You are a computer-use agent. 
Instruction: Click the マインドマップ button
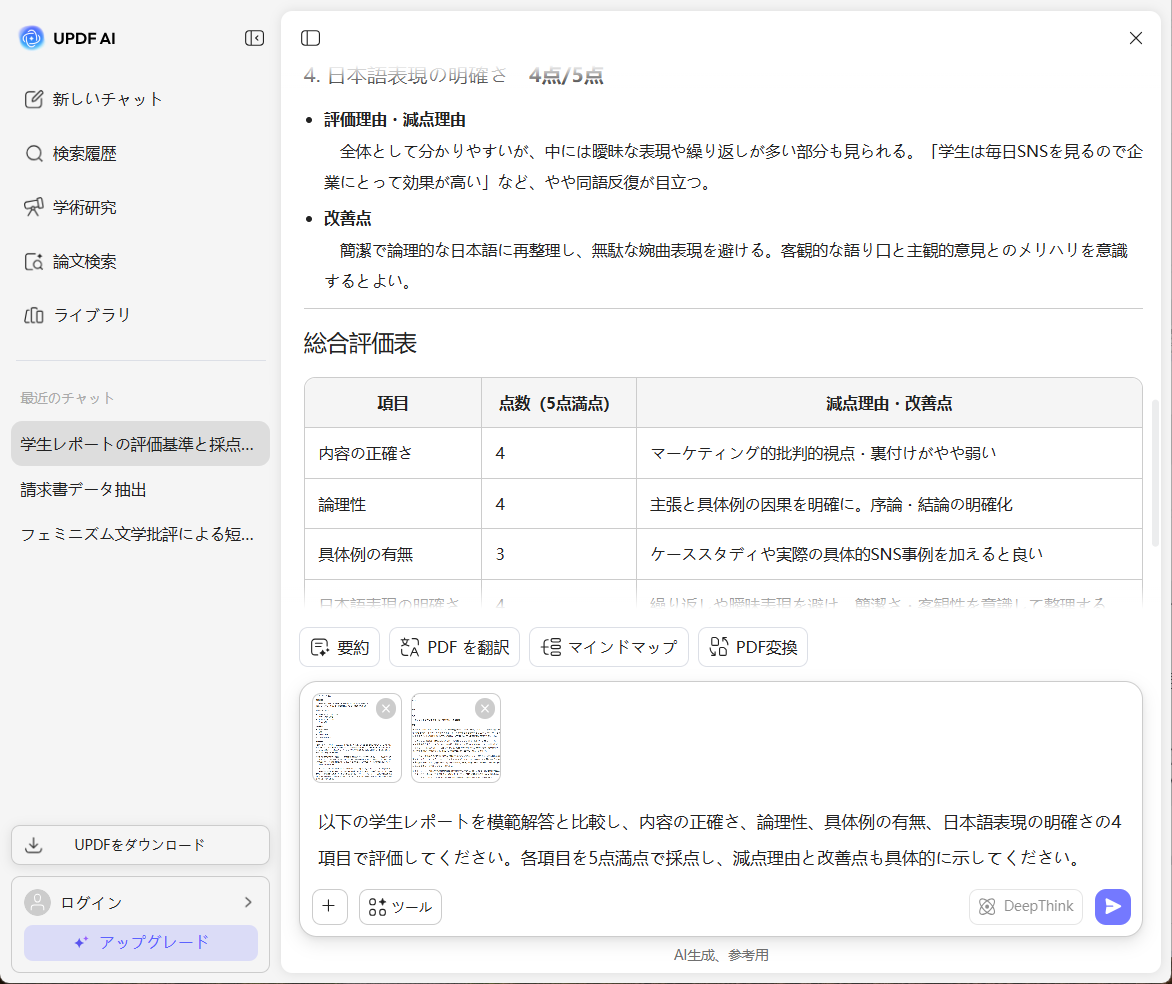pos(608,647)
